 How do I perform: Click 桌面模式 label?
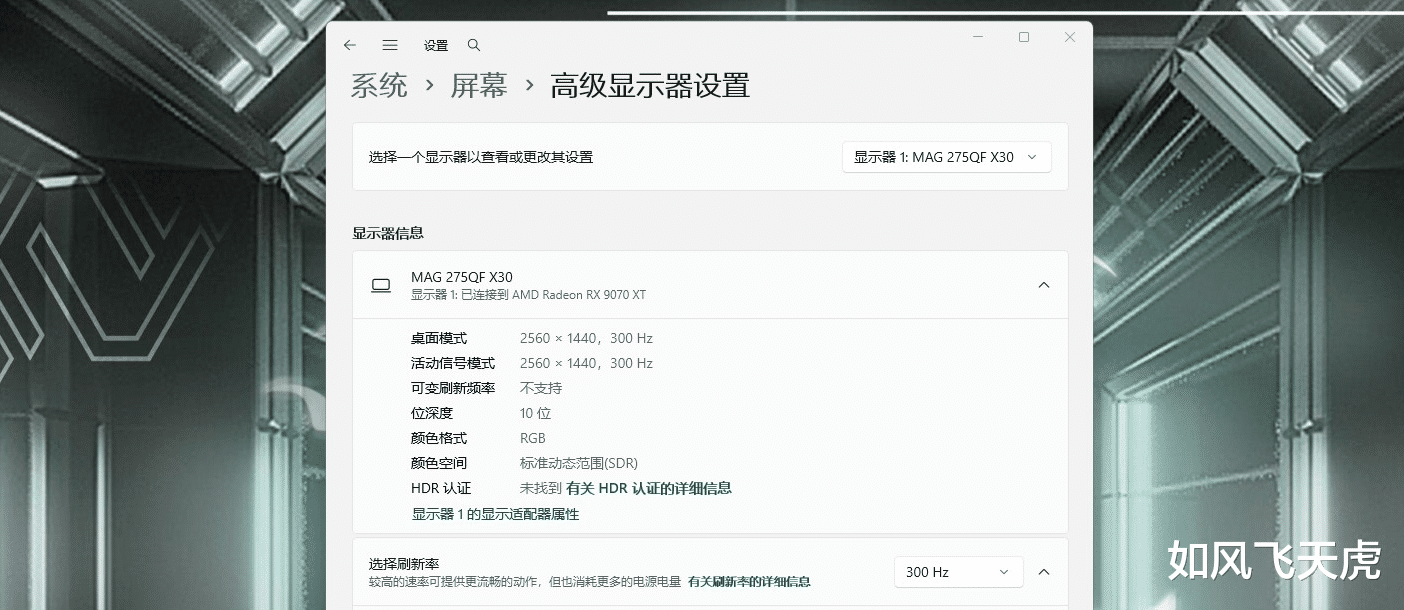[x=439, y=338]
